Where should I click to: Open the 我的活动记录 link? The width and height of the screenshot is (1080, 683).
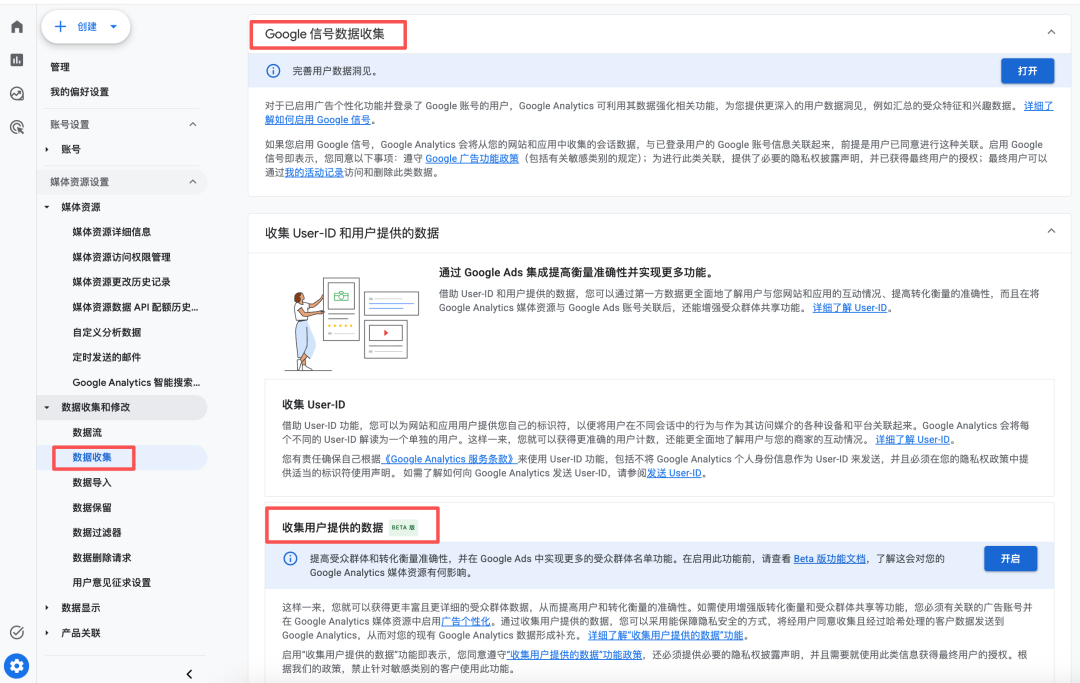coord(314,172)
